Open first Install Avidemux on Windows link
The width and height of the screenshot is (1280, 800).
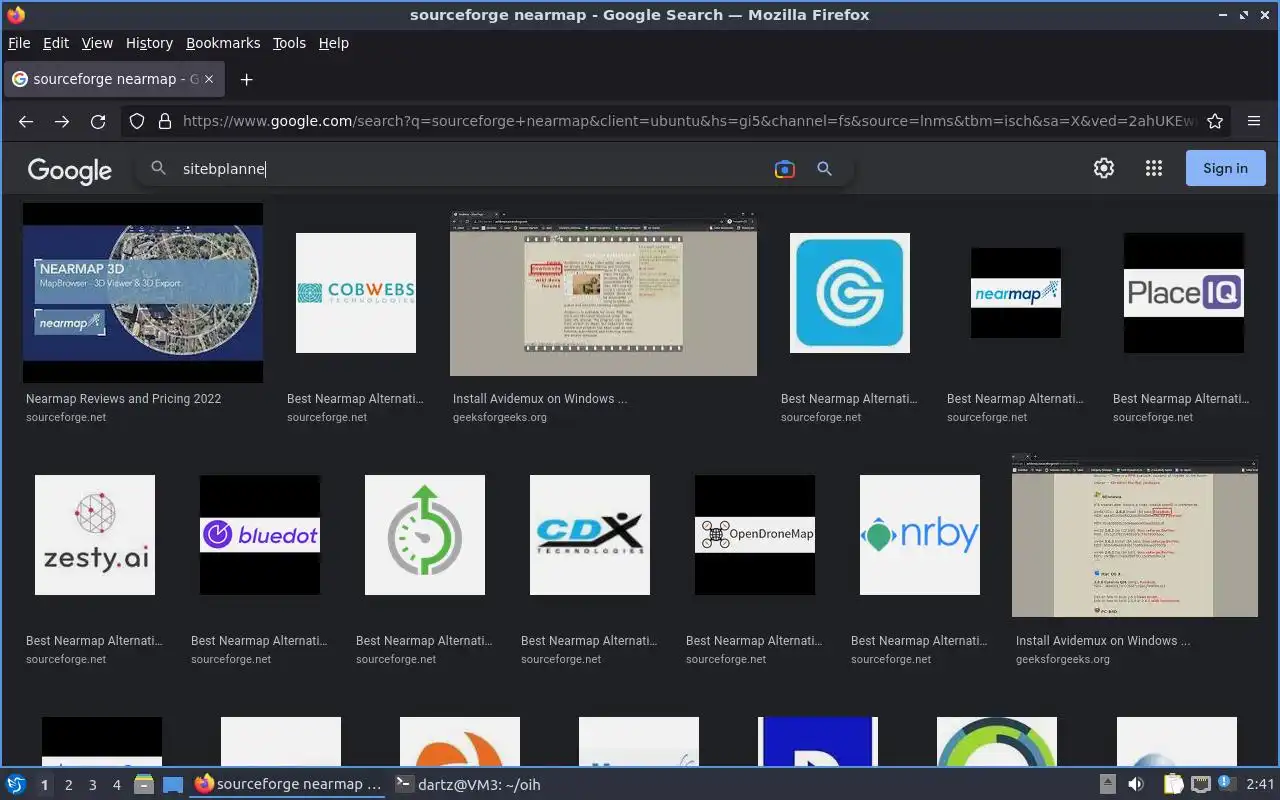pos(540,398)
